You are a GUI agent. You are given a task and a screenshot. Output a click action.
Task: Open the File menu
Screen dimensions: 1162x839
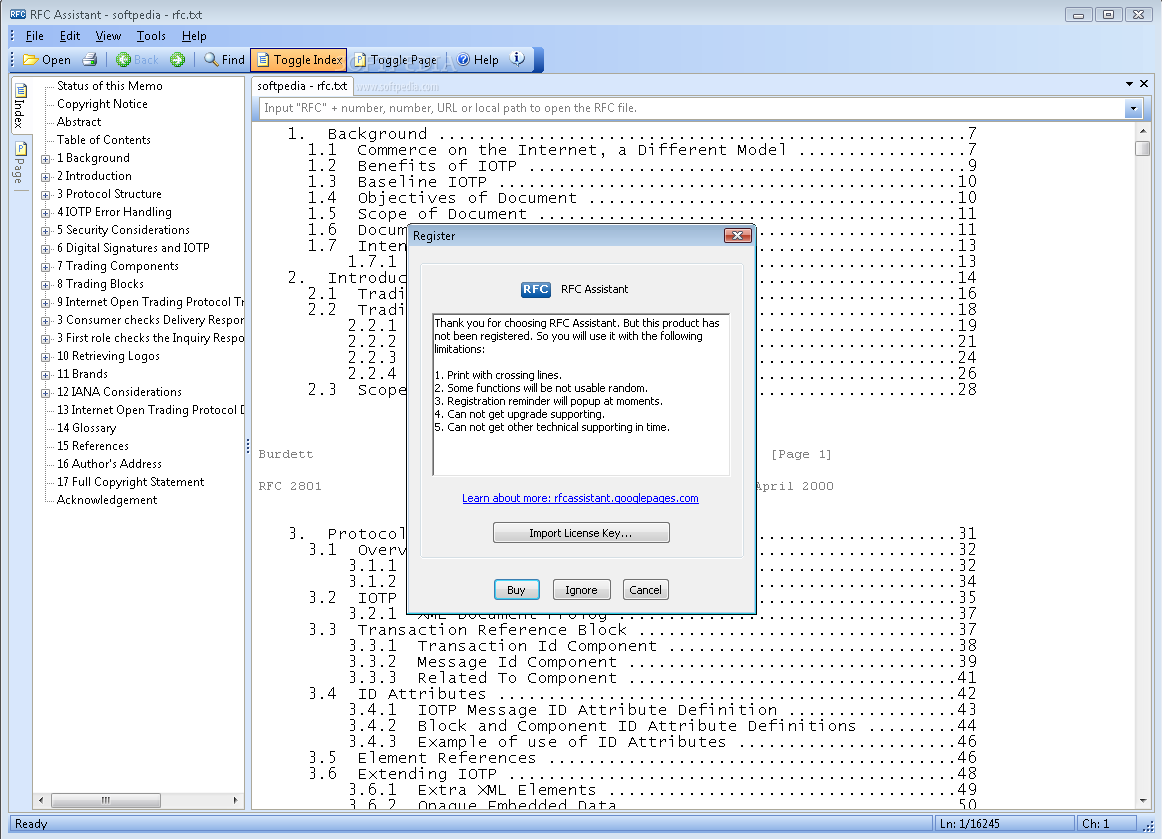pos(34,36)
